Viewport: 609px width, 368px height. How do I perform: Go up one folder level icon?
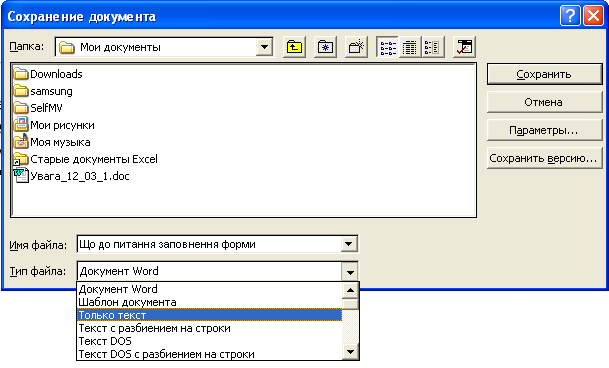(x=294, y=47)
